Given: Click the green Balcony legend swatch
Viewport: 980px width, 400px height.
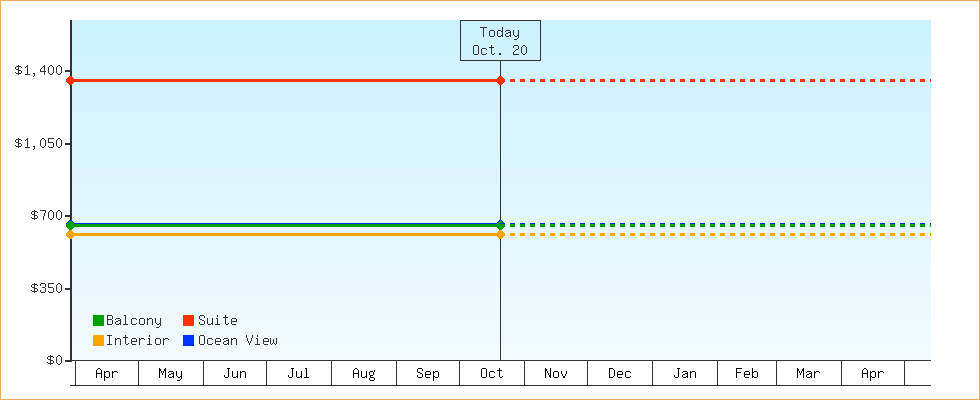Looking at the screenshot, I should pos(98,321).
